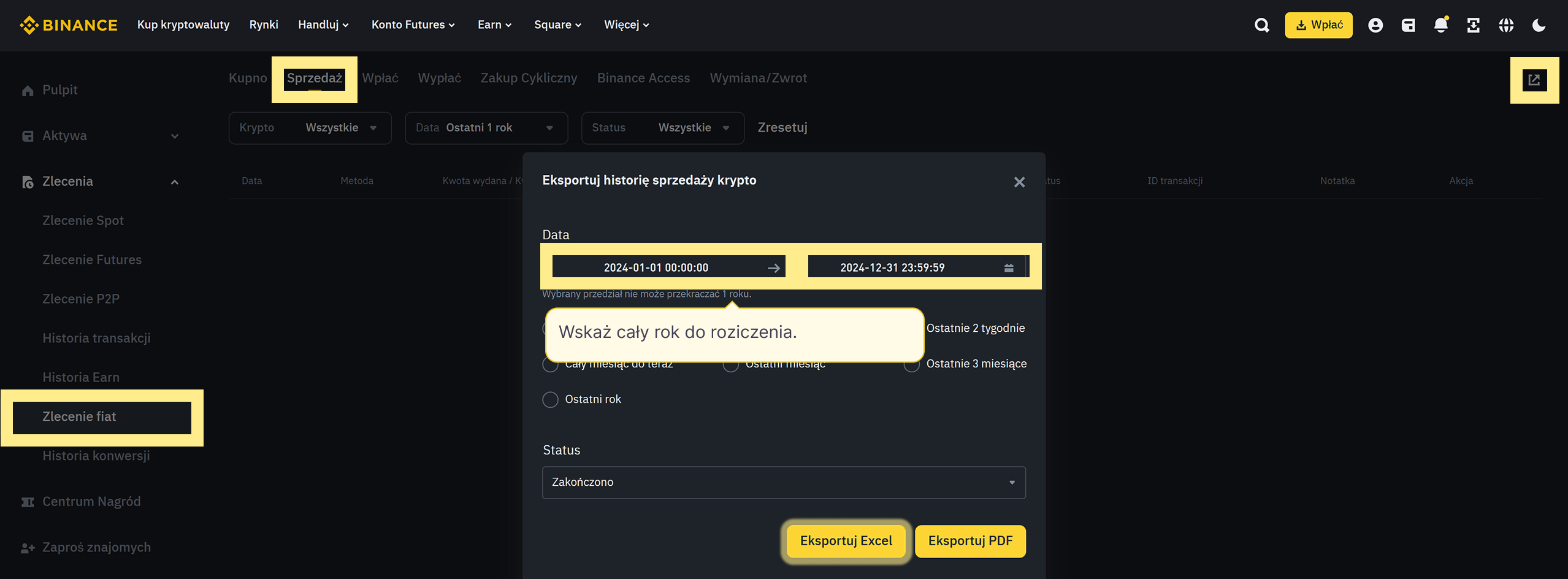
Task: Open notifications bell icon
Action: (1440, 25)
